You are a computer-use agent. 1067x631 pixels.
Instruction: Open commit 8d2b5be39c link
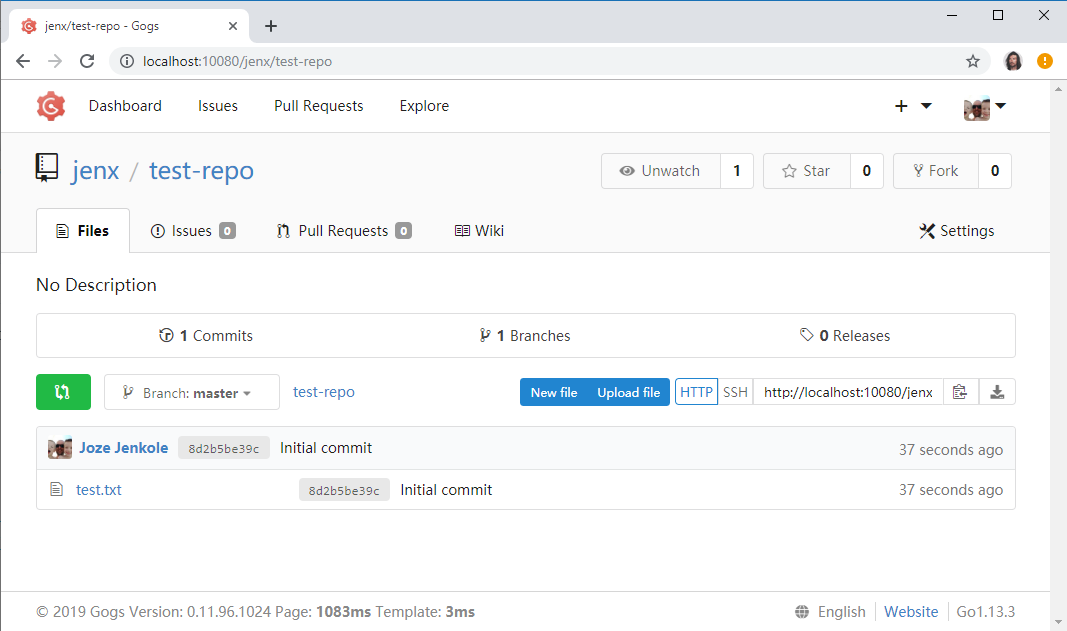coord(223,448)
